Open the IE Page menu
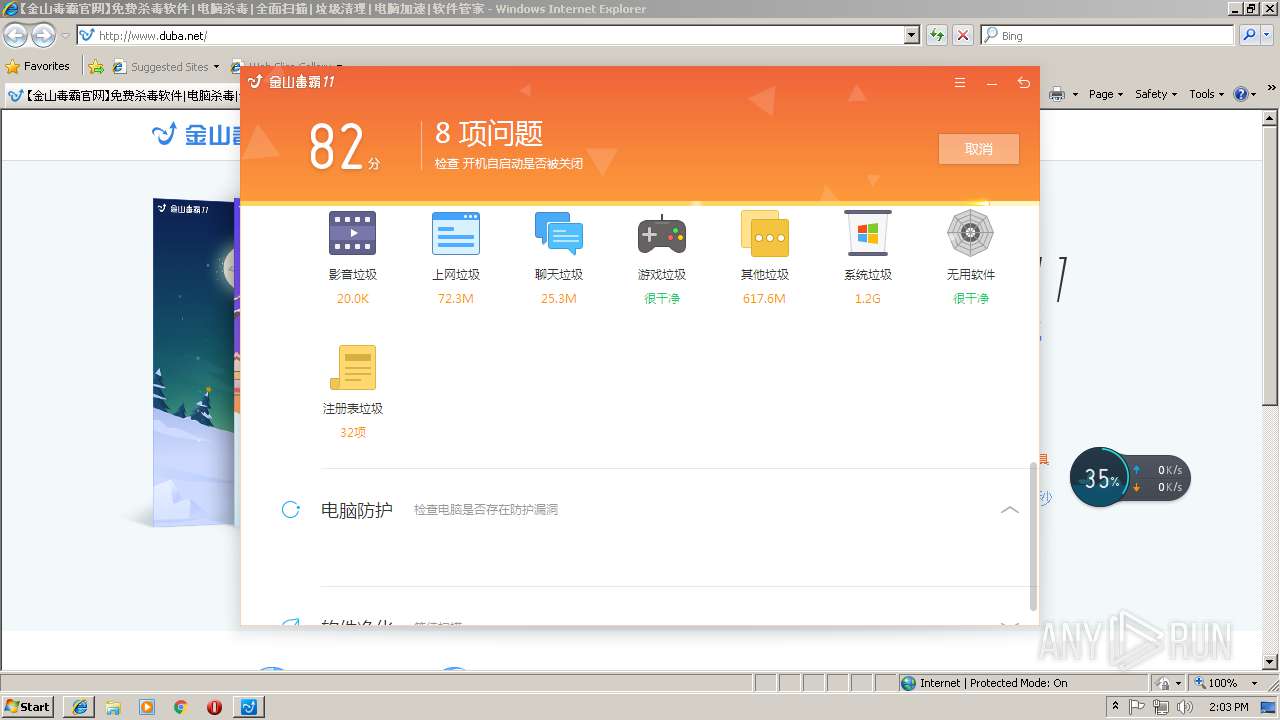Image resolution: width=1280 pixels, height=720 pixels. 1106,94
